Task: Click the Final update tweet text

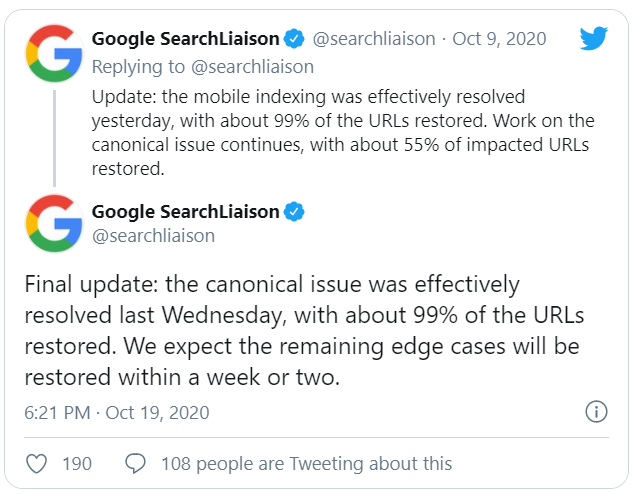Action: click(304, 330)
